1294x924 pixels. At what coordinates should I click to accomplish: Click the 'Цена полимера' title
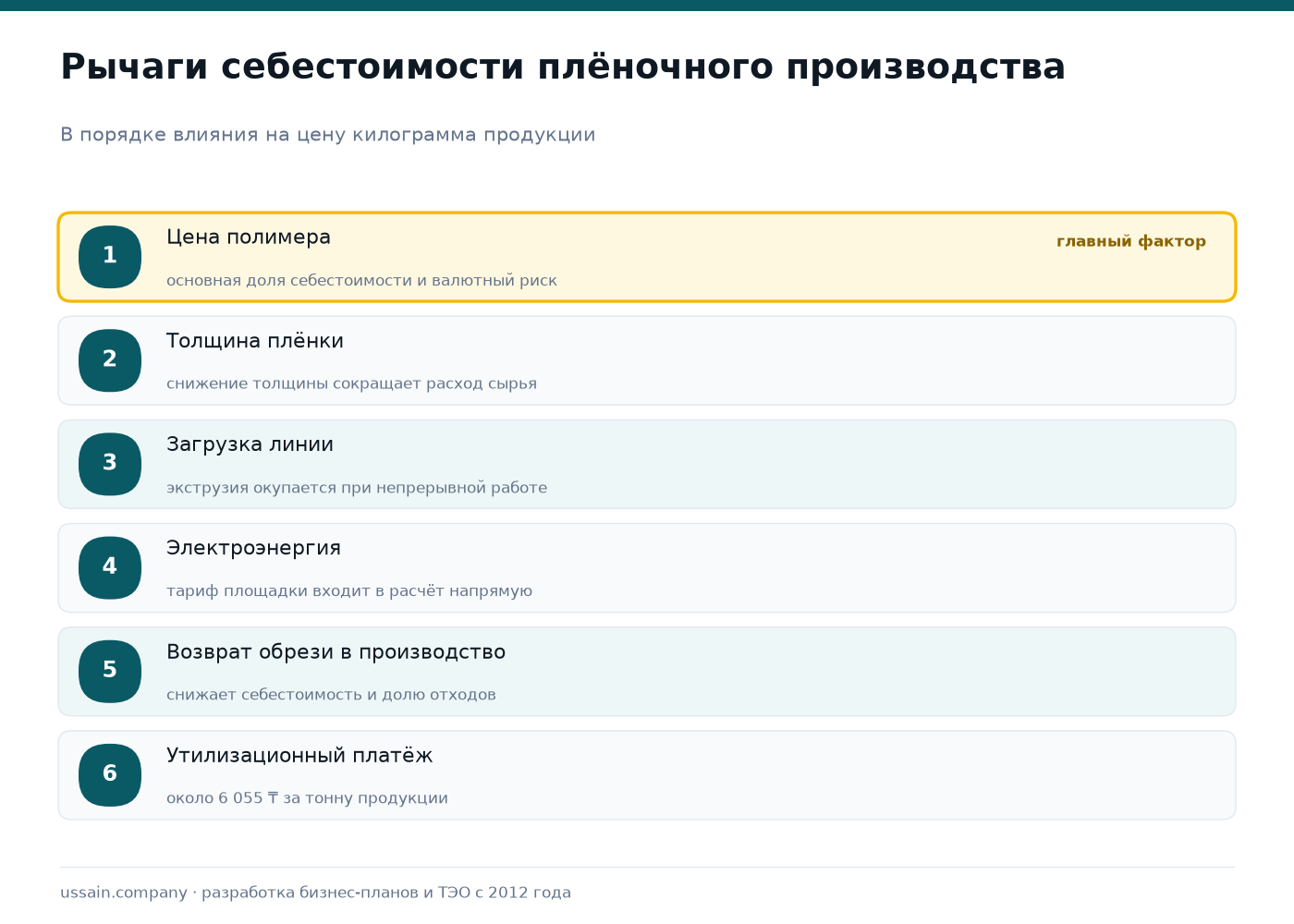[249, 237]
